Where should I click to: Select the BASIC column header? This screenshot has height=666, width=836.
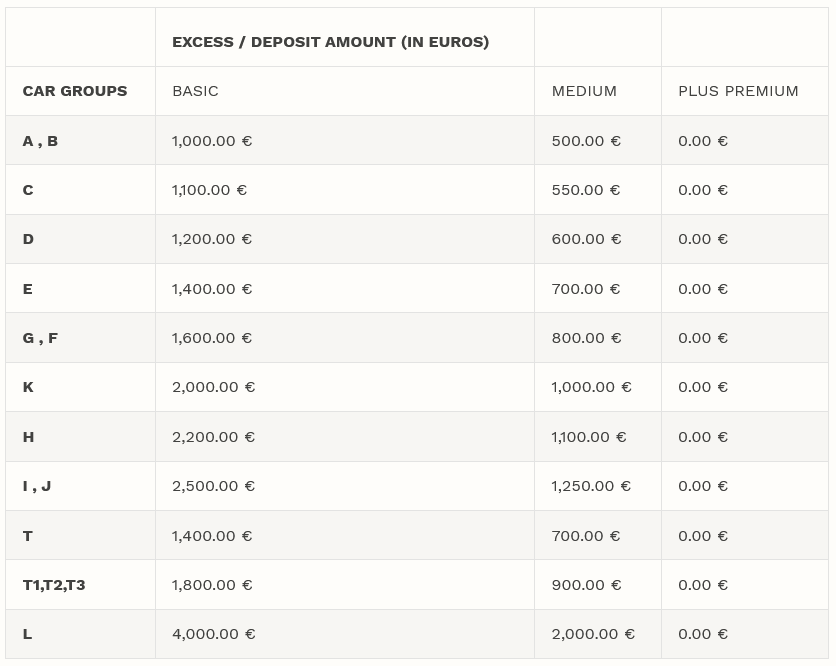[x=195, y=91]
